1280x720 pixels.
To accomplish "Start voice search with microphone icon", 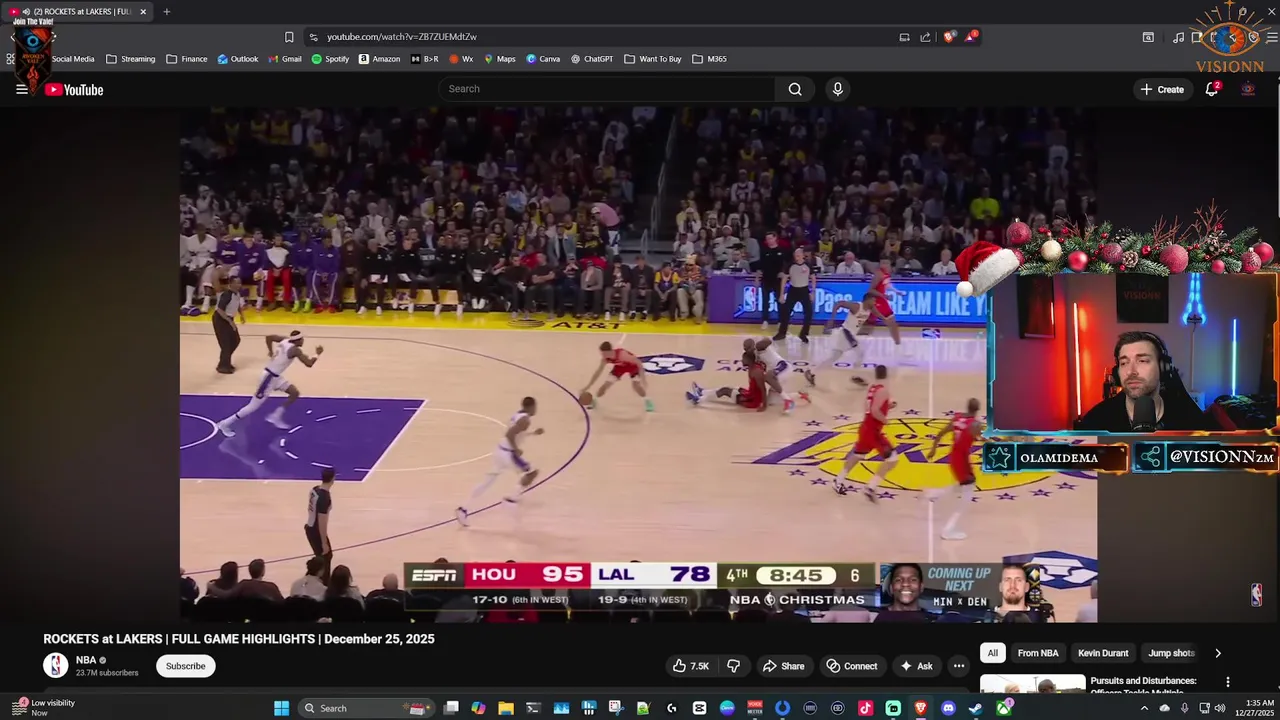I will [838, 89].
